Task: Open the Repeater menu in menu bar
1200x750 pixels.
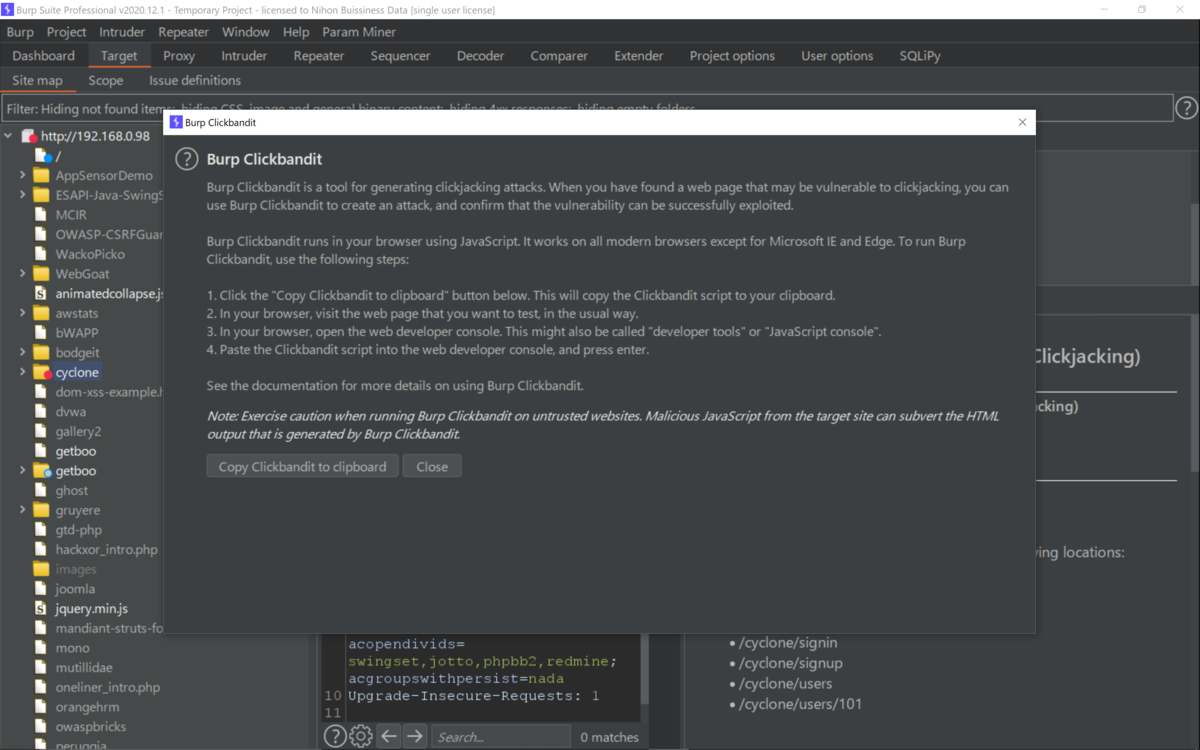Action: pos(183,32)
